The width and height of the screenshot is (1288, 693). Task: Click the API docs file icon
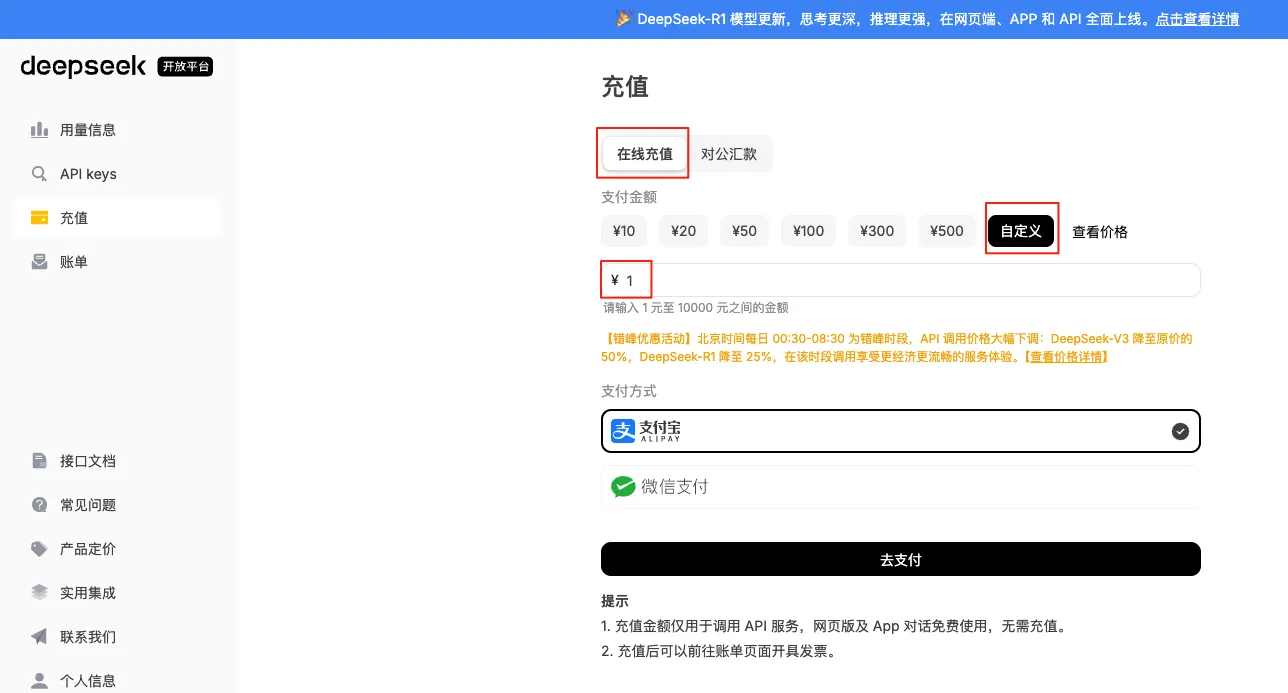(x=39, y=461)
